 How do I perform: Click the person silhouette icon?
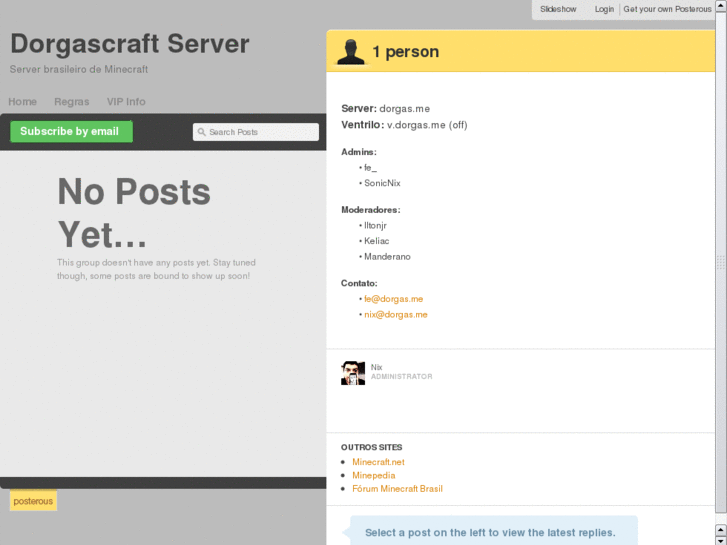click(351, 51)
